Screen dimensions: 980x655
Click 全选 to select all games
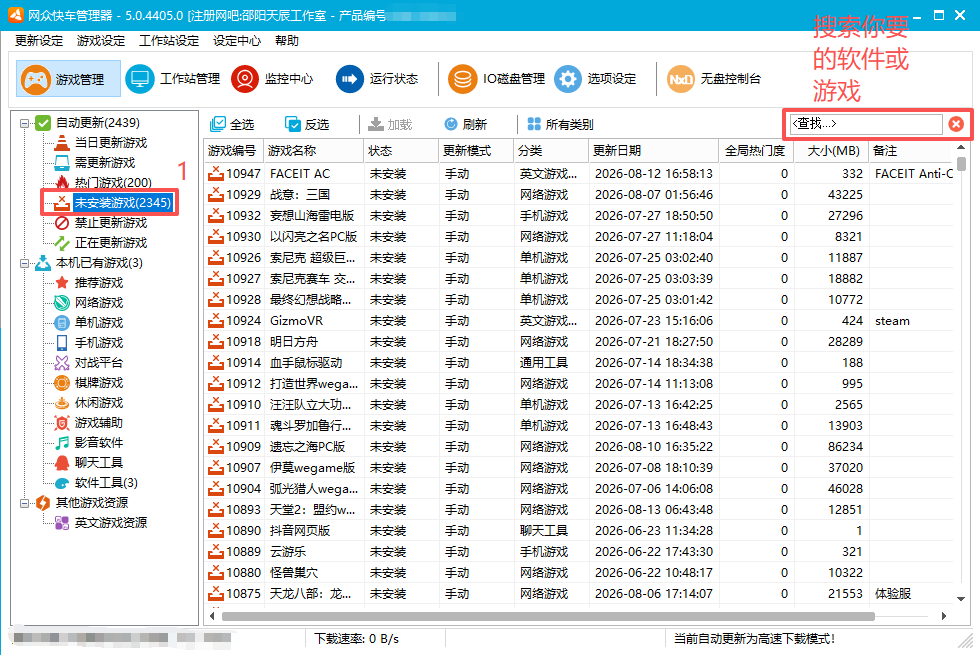pos(232,124)
